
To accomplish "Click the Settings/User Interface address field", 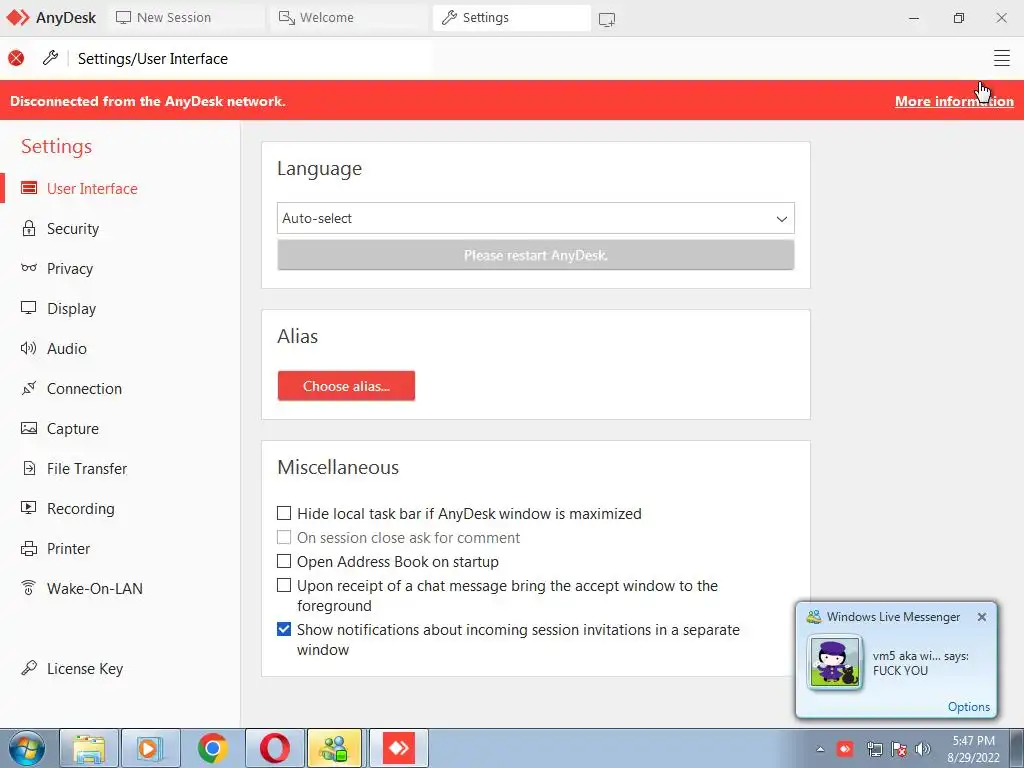I will pyautogui.click(x=251, y=59).
